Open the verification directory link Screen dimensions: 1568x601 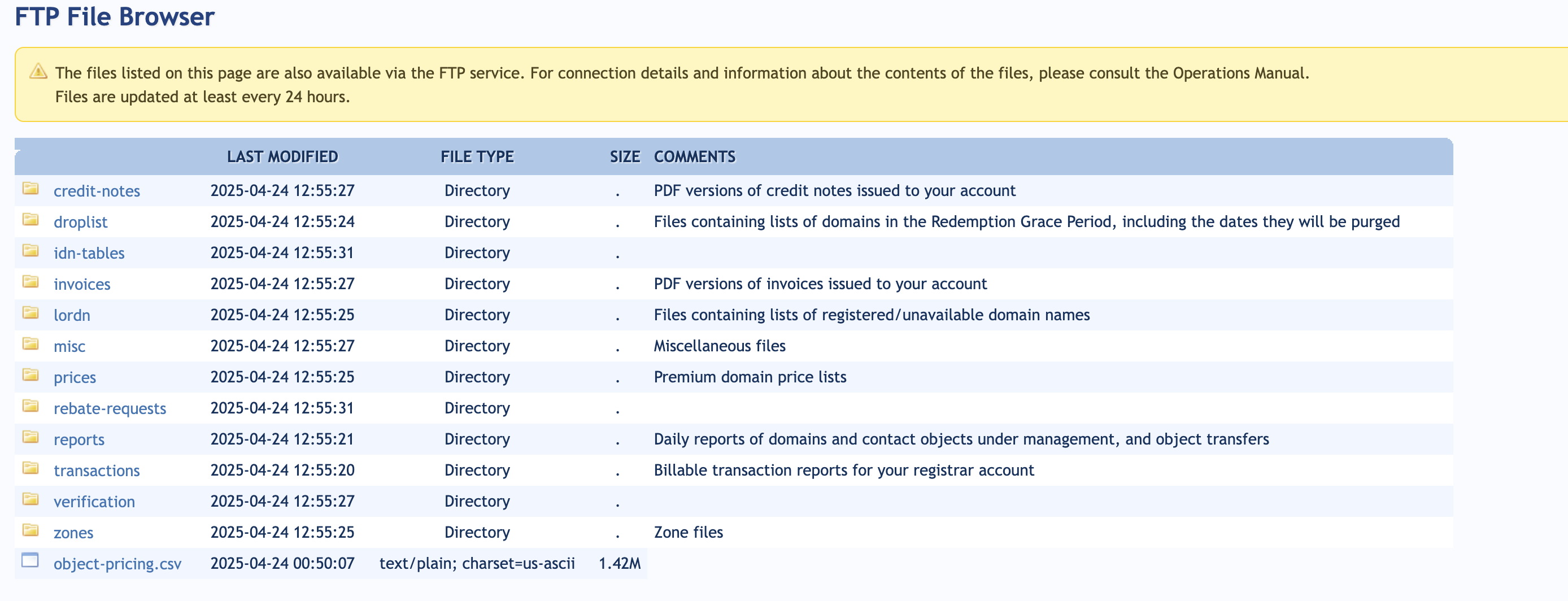(94, 502)
